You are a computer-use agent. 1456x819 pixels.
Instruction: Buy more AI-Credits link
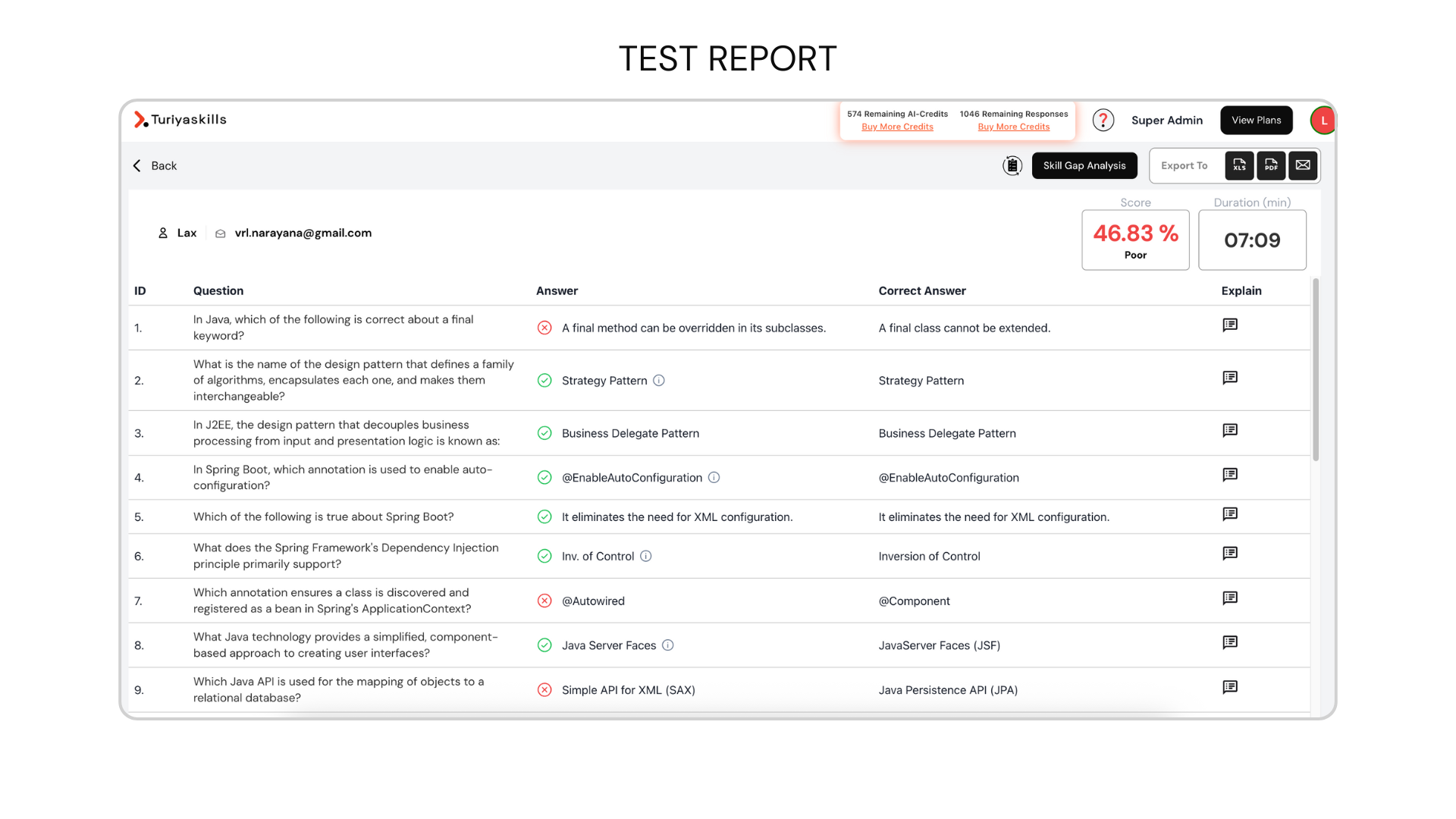tap(897, 127)
